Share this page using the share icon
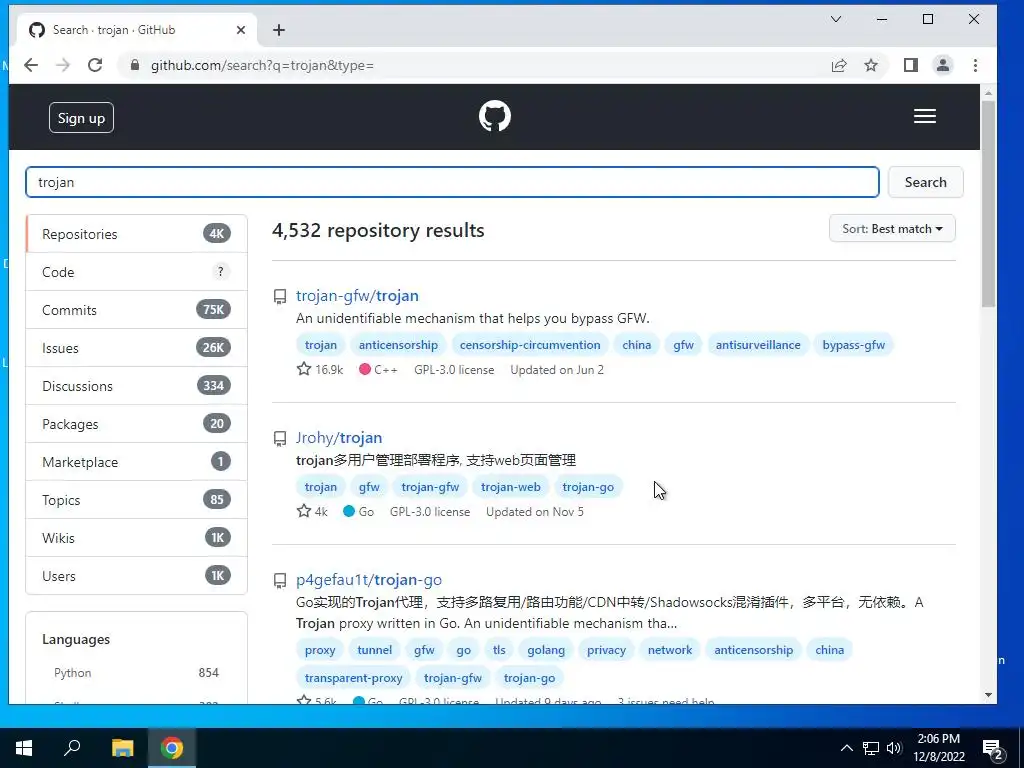This screenshot has width=1024, height=768. (x=839, y=65)
